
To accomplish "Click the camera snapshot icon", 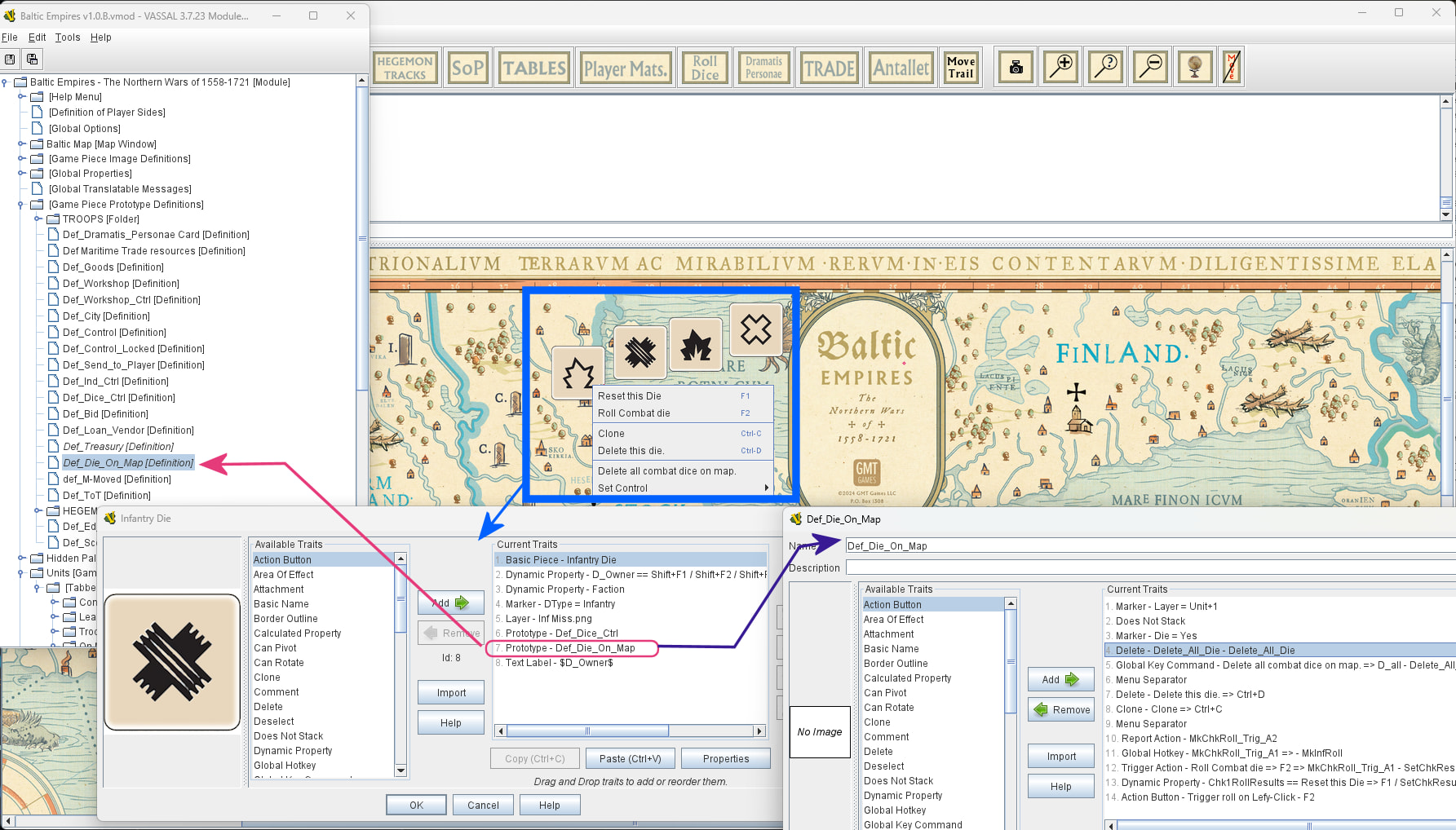I will 1016,67.
